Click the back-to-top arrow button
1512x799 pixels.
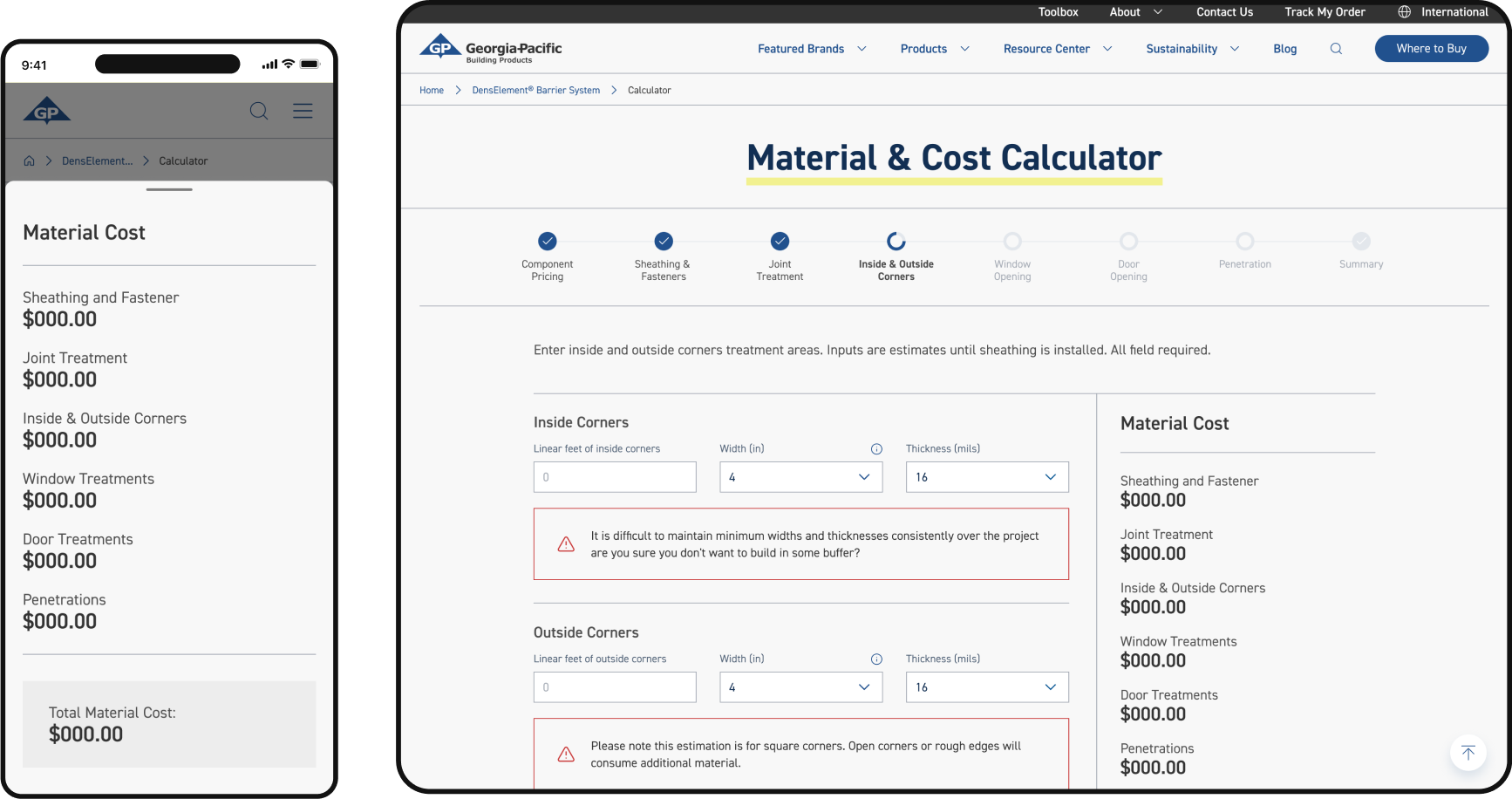tap(1468, 753)
